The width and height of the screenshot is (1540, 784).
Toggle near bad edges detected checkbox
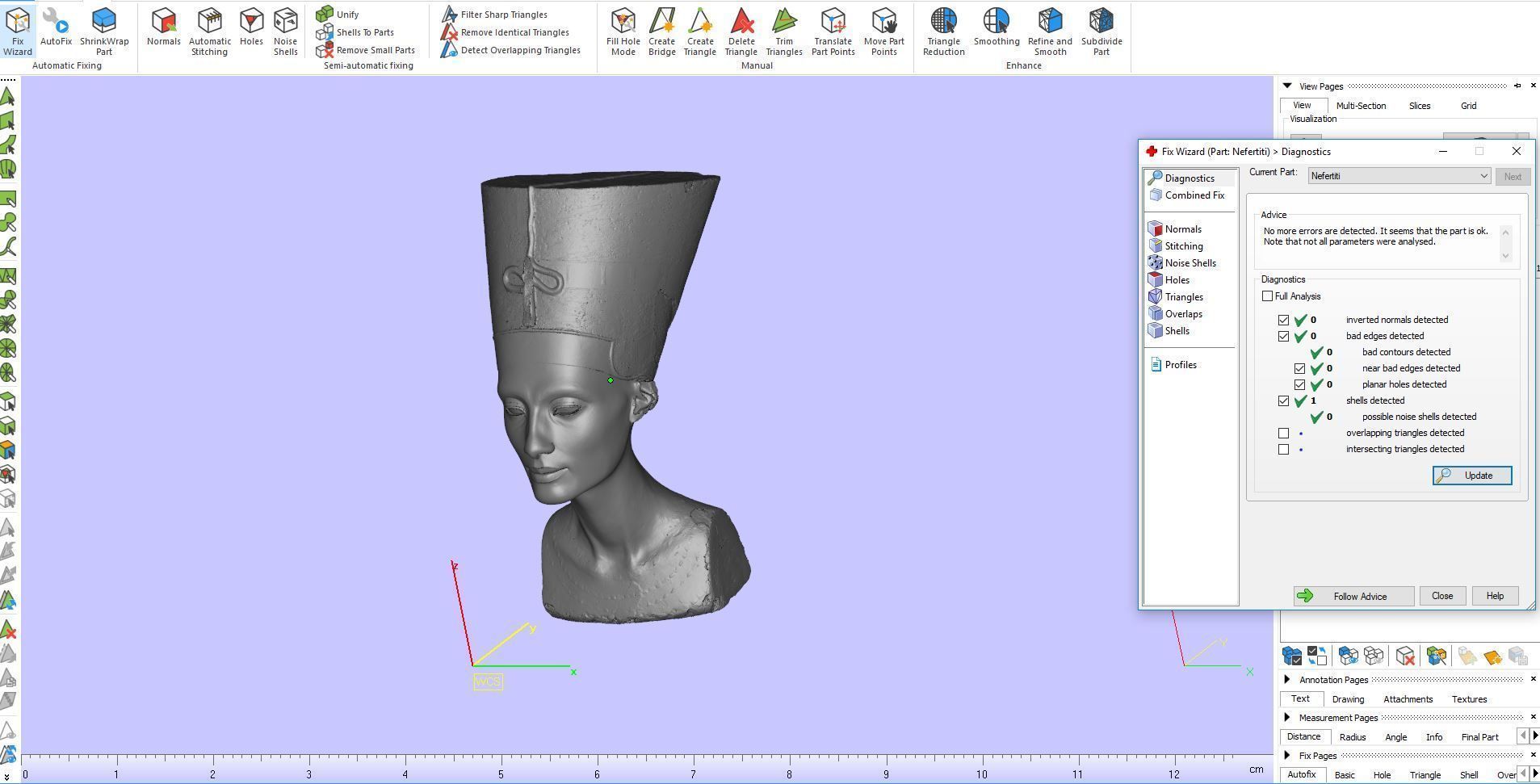[x=1299, y=368]
